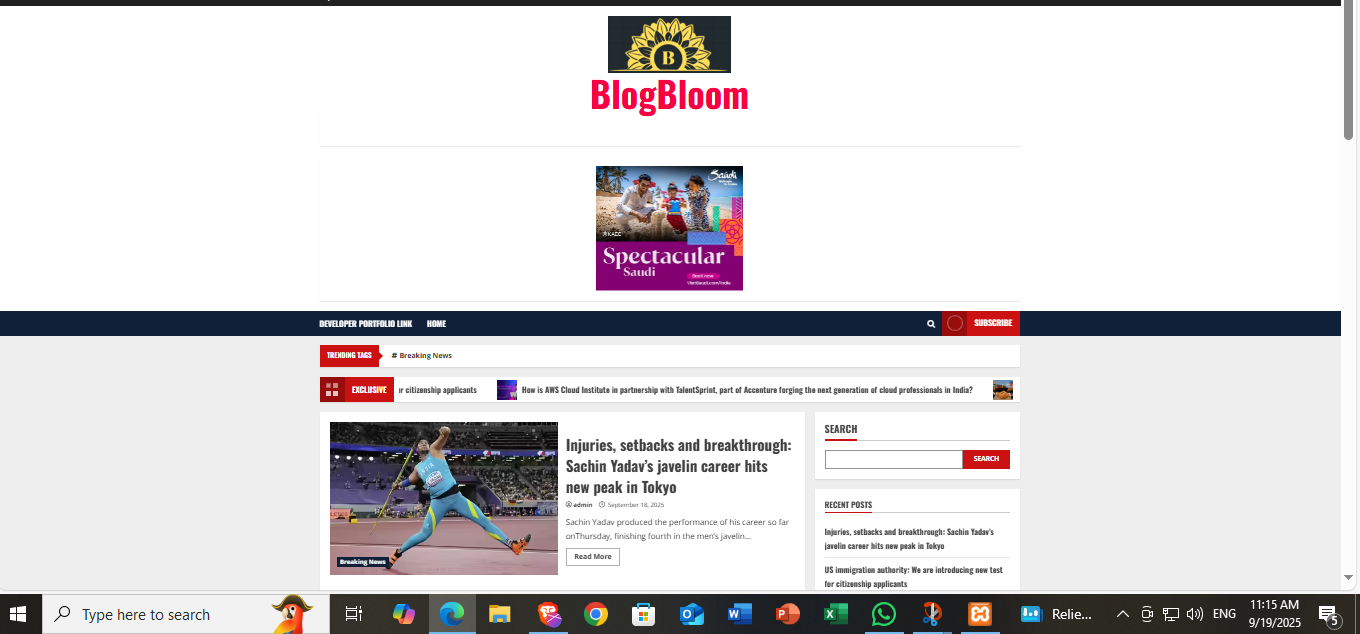This screenshot has width=1360, height=634.
Task: Launch Excel from the taskbar
Action: pyautogui.click(x=835, y=614)
